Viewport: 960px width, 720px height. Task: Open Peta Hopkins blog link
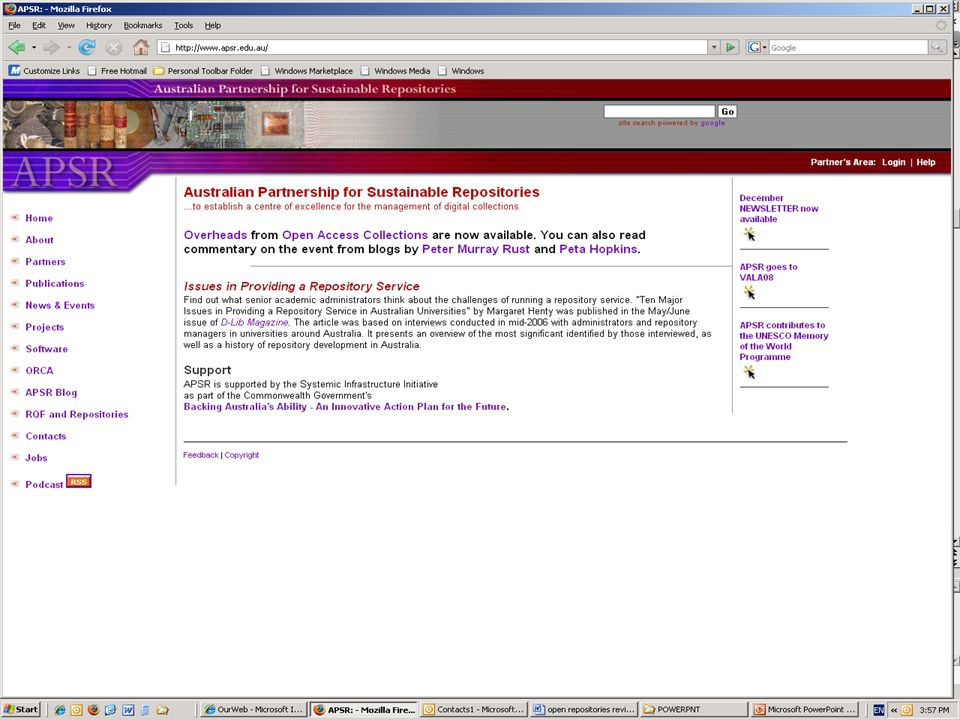598,249
